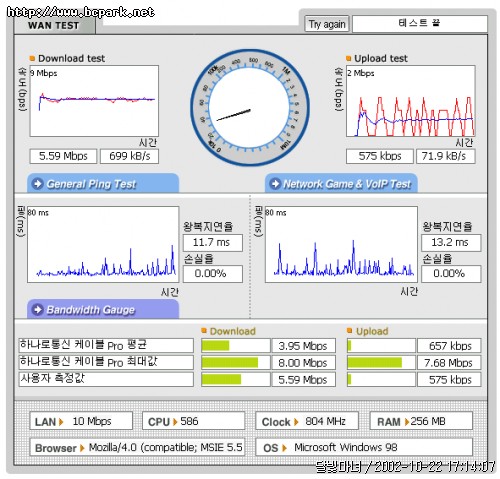Click the 5.59 Mbps download result box
Viewport: 500px width, 479px height.
coord(63,156)
